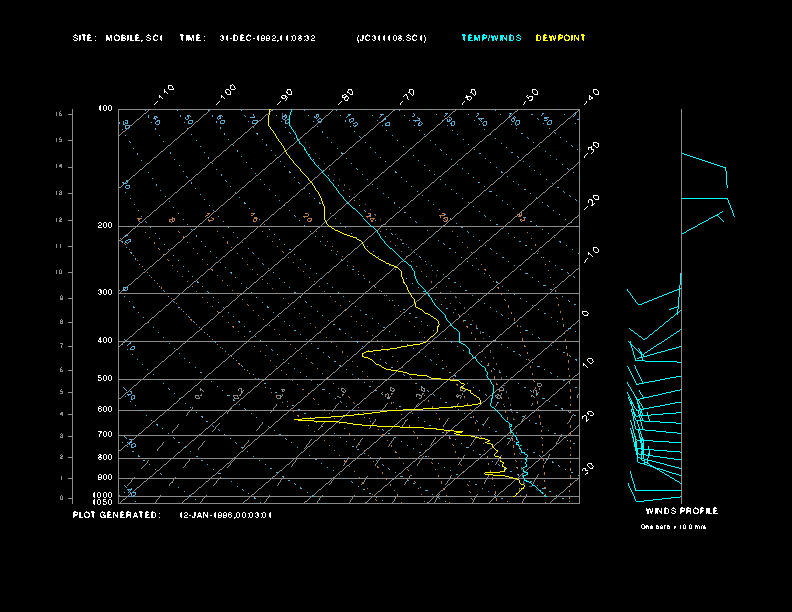Click right-edge isotherm label "0"
Screen dimensions: 792x612
pos(586,314)
